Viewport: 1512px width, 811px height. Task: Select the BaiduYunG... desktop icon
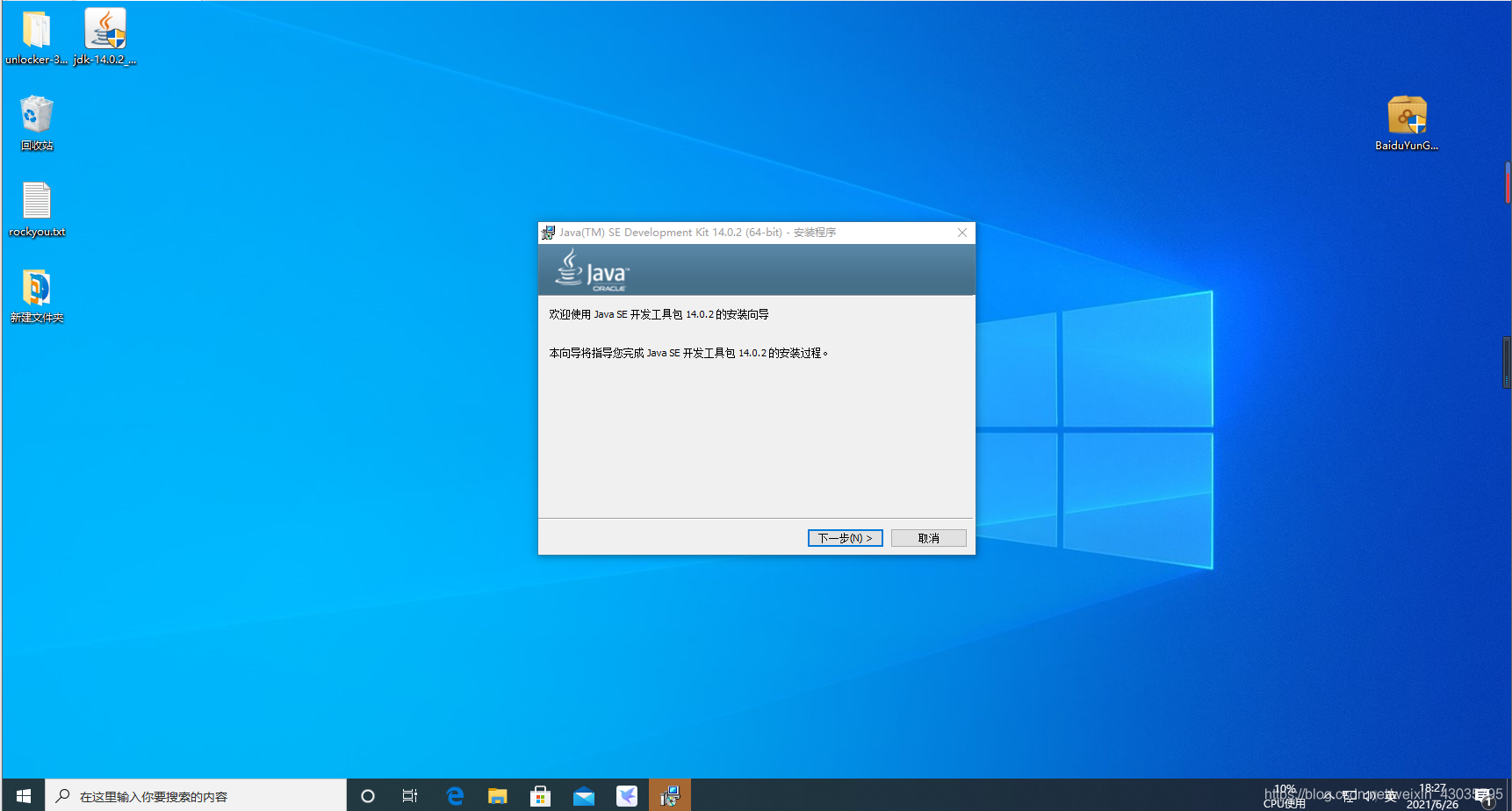1406,123
